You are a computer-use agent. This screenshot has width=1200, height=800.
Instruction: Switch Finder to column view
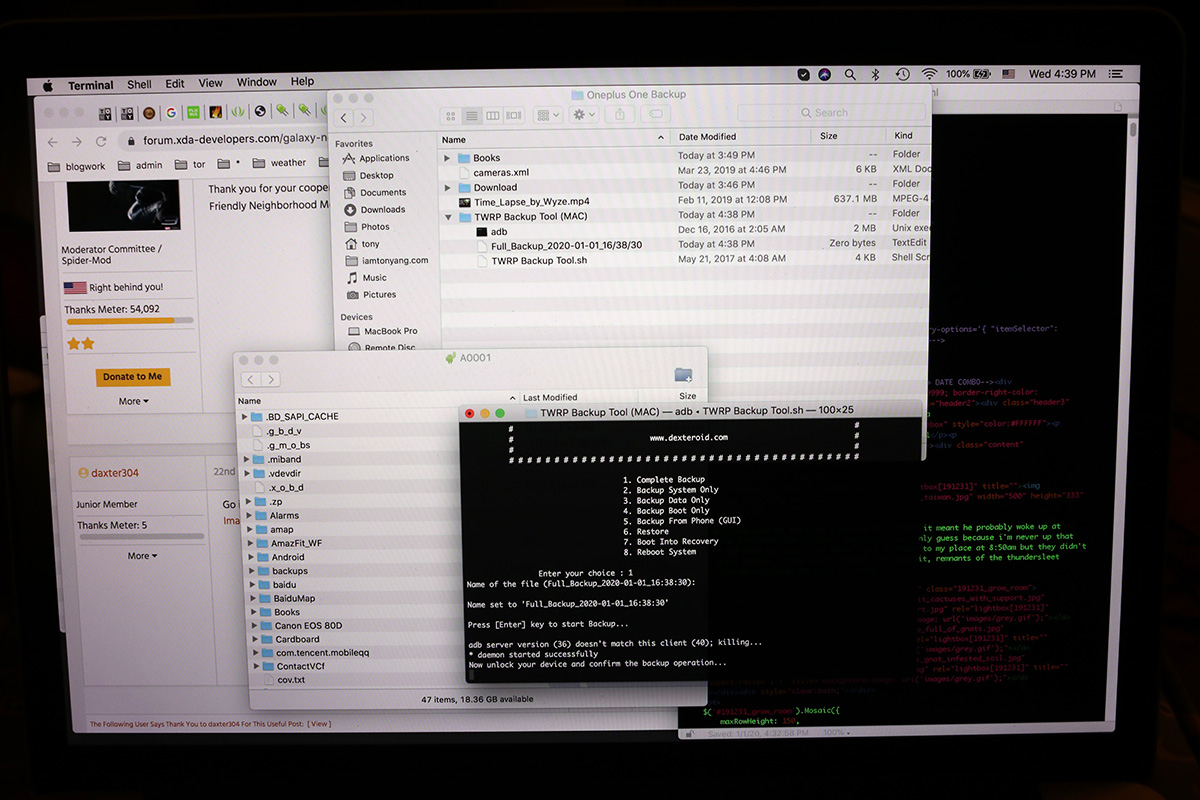493,115
